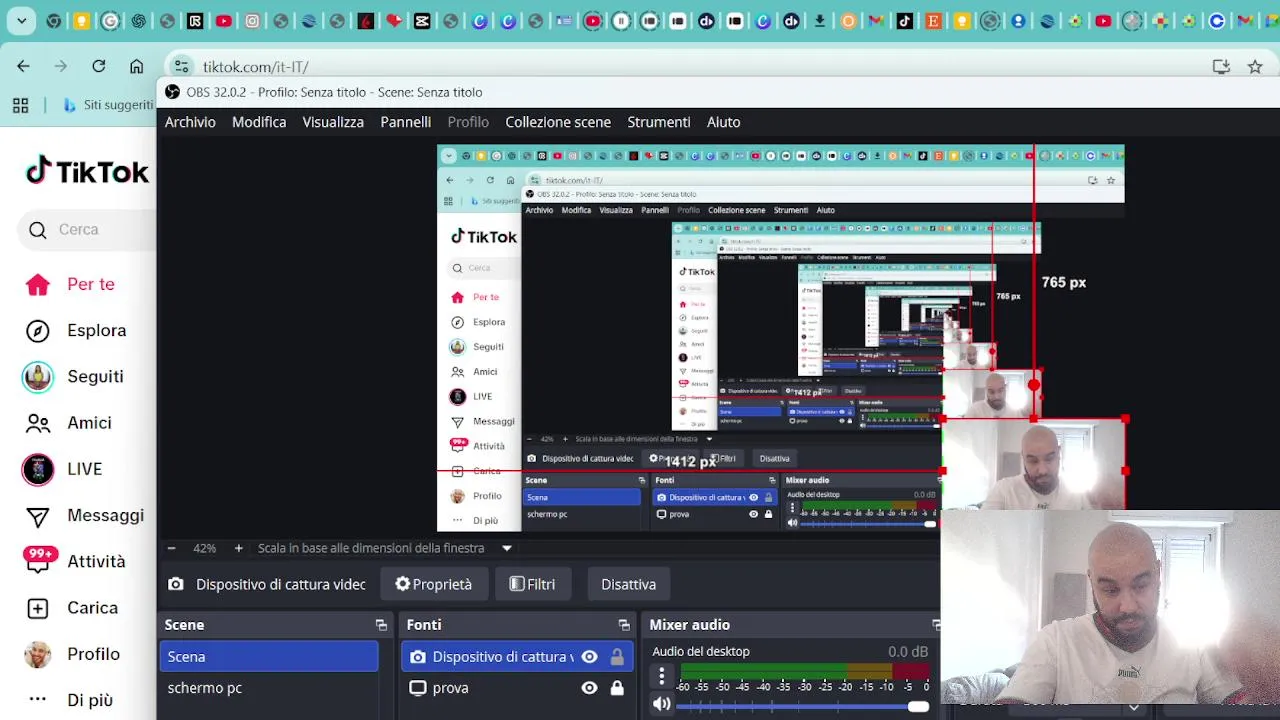Zoom out the OBS preview with minus
The height and width of the screenshot is (720, 1280).
[171, 548]
